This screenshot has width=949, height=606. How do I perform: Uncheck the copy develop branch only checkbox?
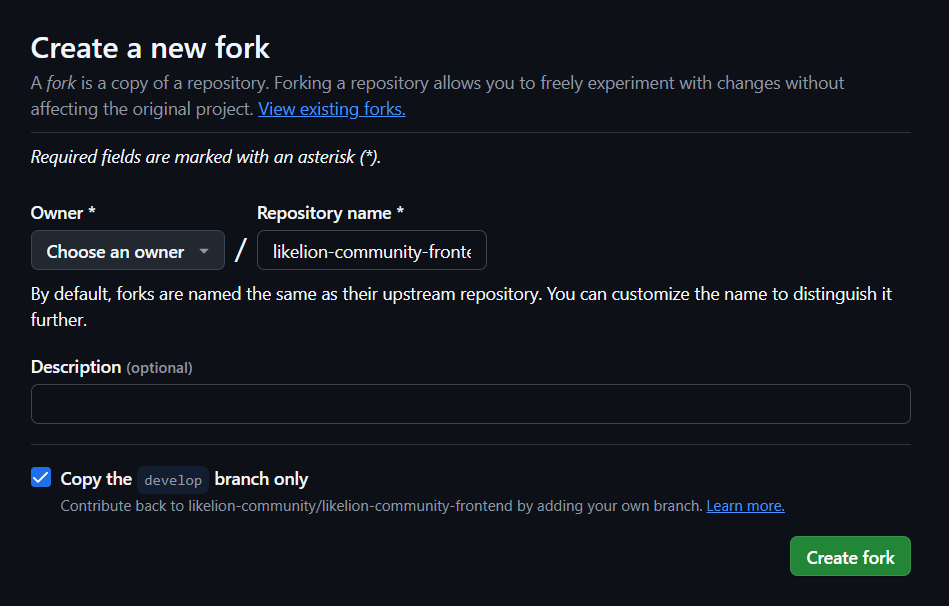tap(41, 478)
